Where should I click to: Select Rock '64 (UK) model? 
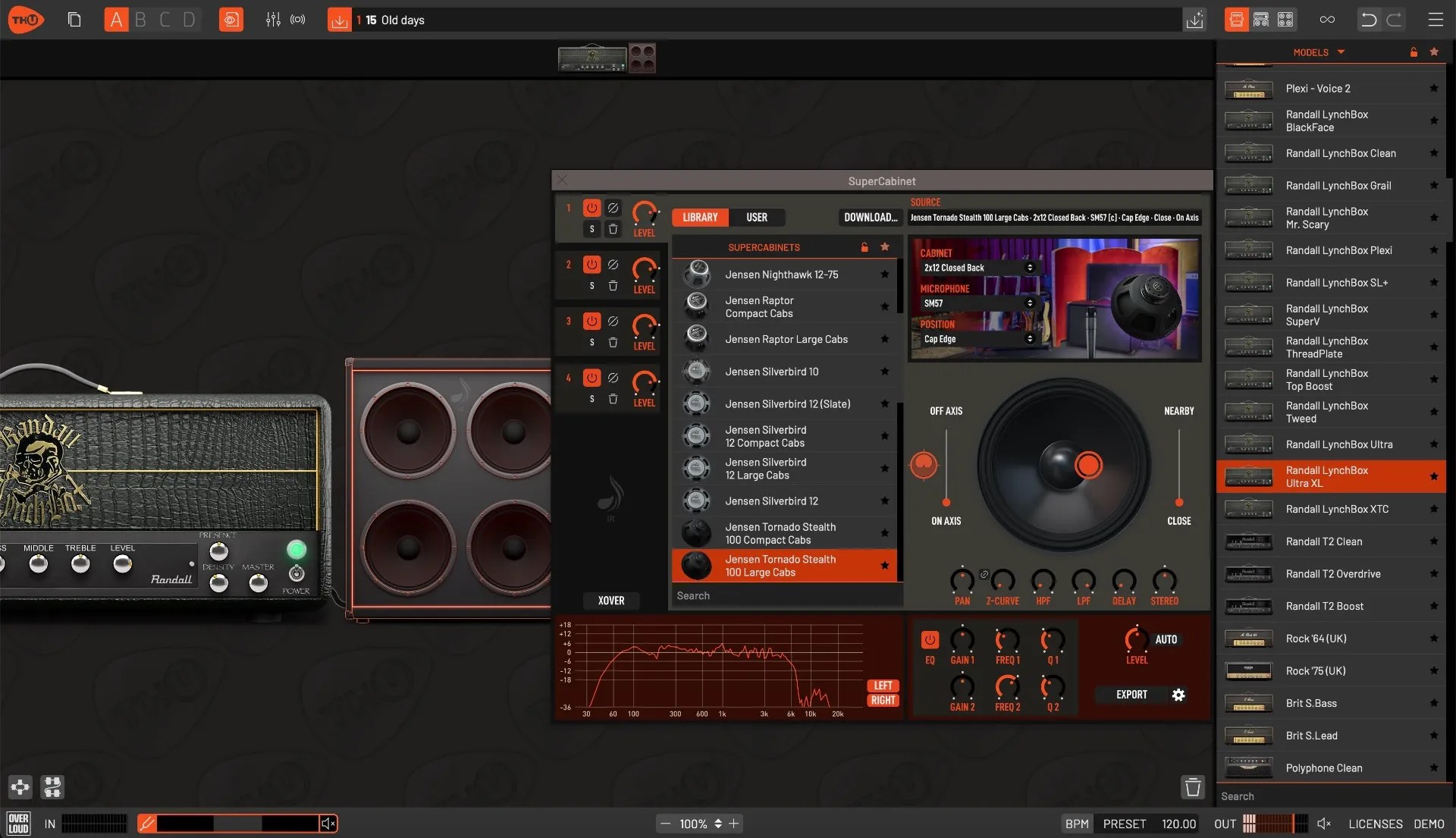1331,639
